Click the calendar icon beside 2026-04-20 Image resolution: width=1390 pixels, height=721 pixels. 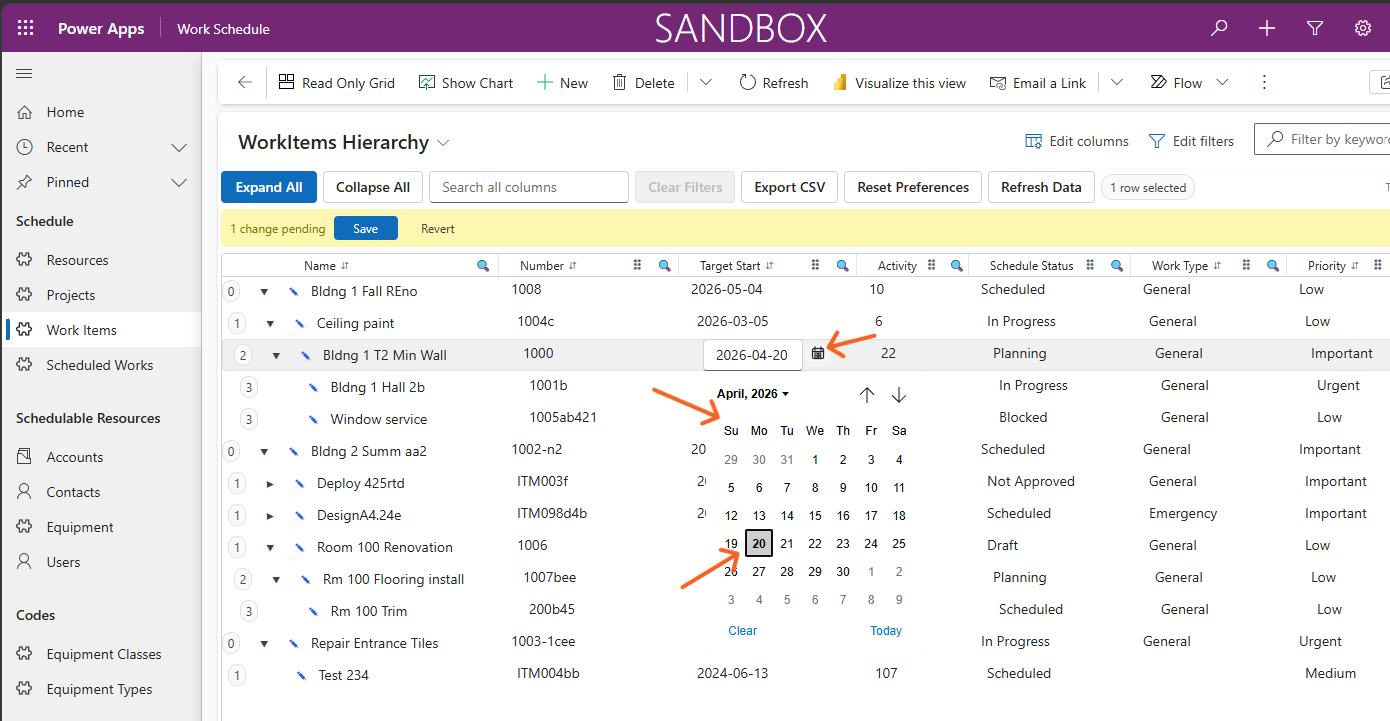point(818,353)
